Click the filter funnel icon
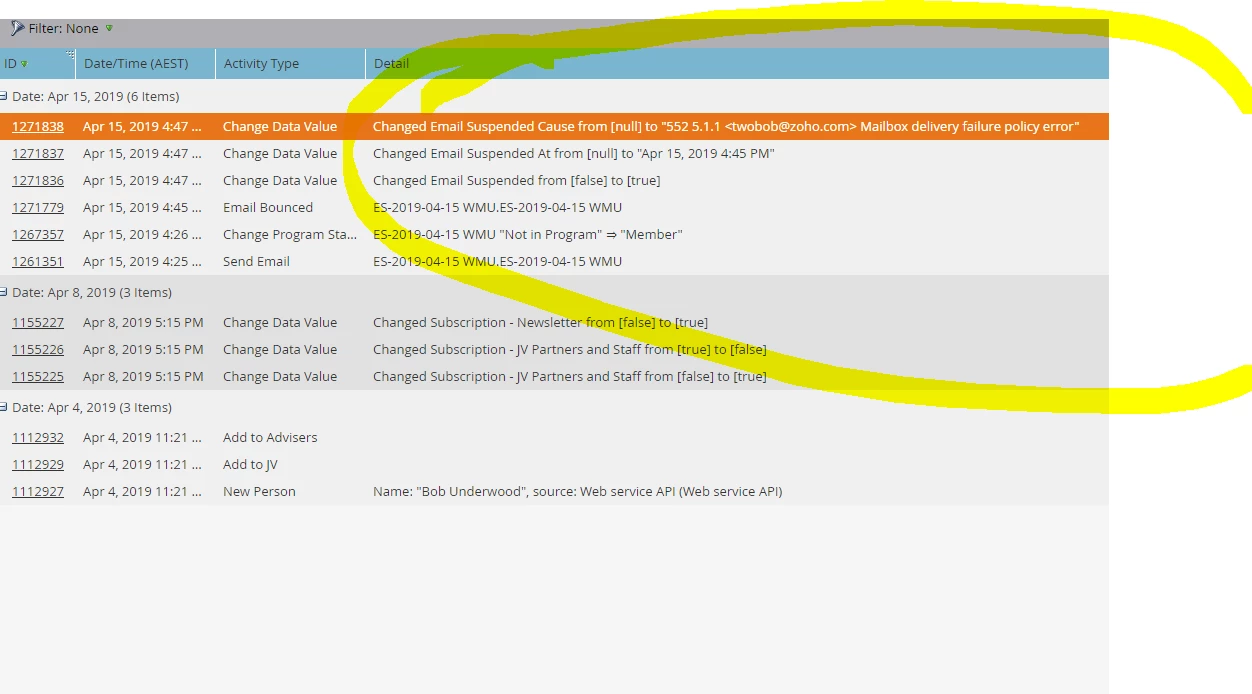The image size is (1252, 694). pos(17,28)
